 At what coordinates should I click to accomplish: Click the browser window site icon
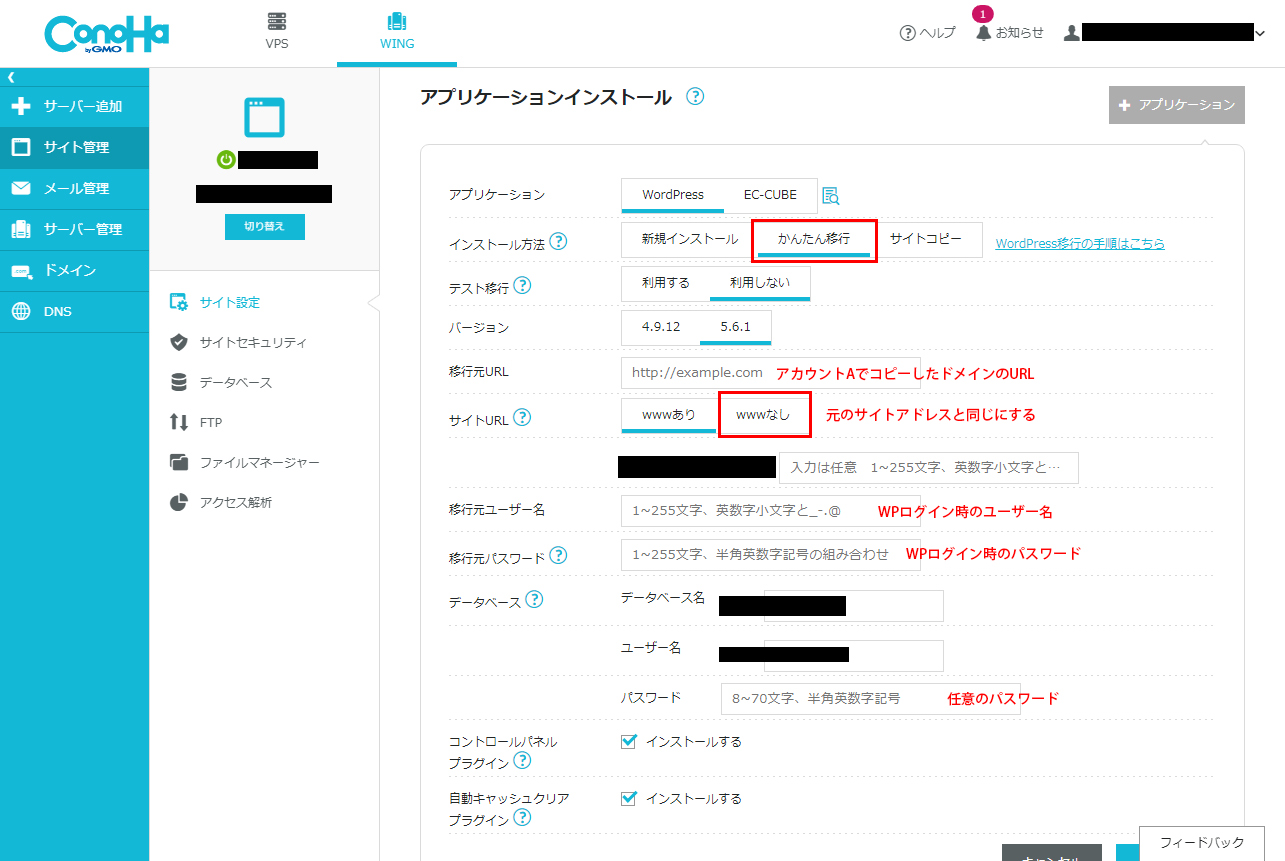click(x=265, y=117)
